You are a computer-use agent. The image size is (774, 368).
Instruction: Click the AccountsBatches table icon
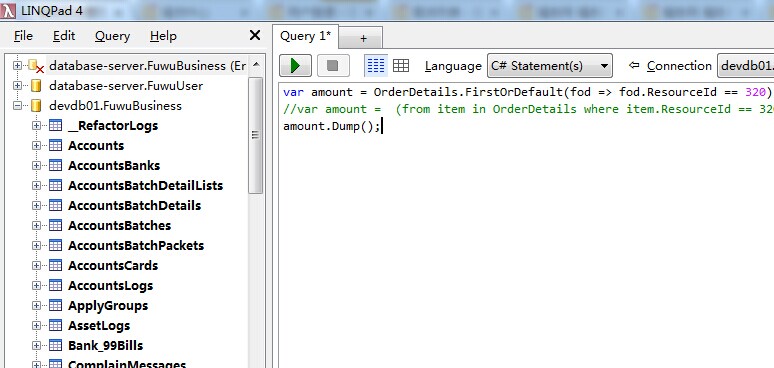point(55,225)
